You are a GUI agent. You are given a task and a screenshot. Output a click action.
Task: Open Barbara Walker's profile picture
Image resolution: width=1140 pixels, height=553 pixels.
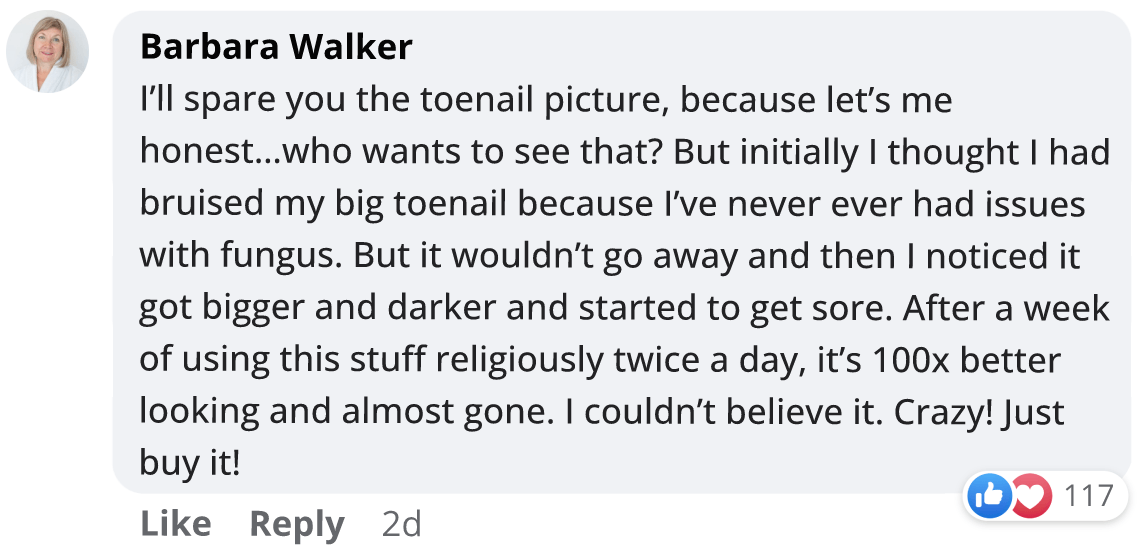(x=47, y=52)
